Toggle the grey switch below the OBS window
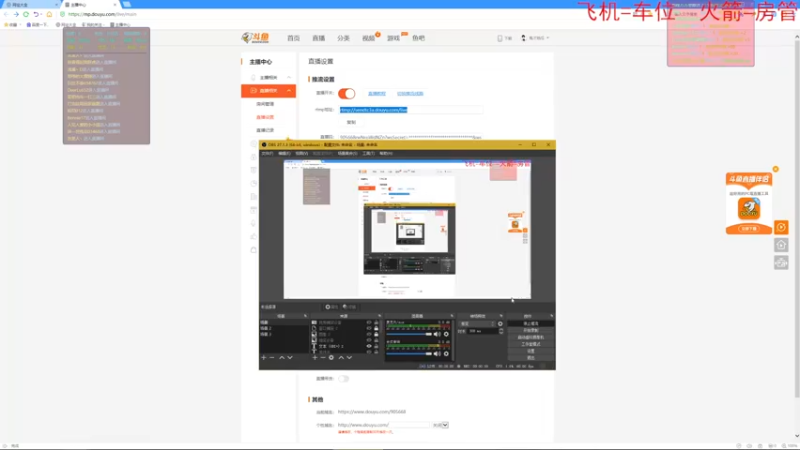Image resolution: width=800 pixels, height=450 pixels. 343,379
